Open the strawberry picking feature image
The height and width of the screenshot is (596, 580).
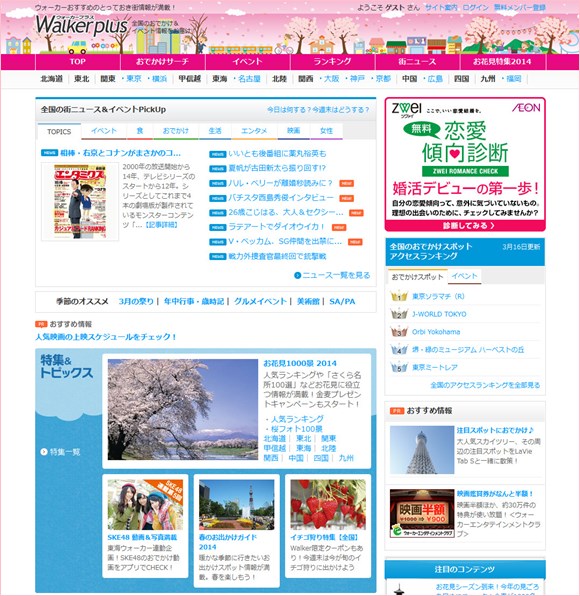[328, 504]
